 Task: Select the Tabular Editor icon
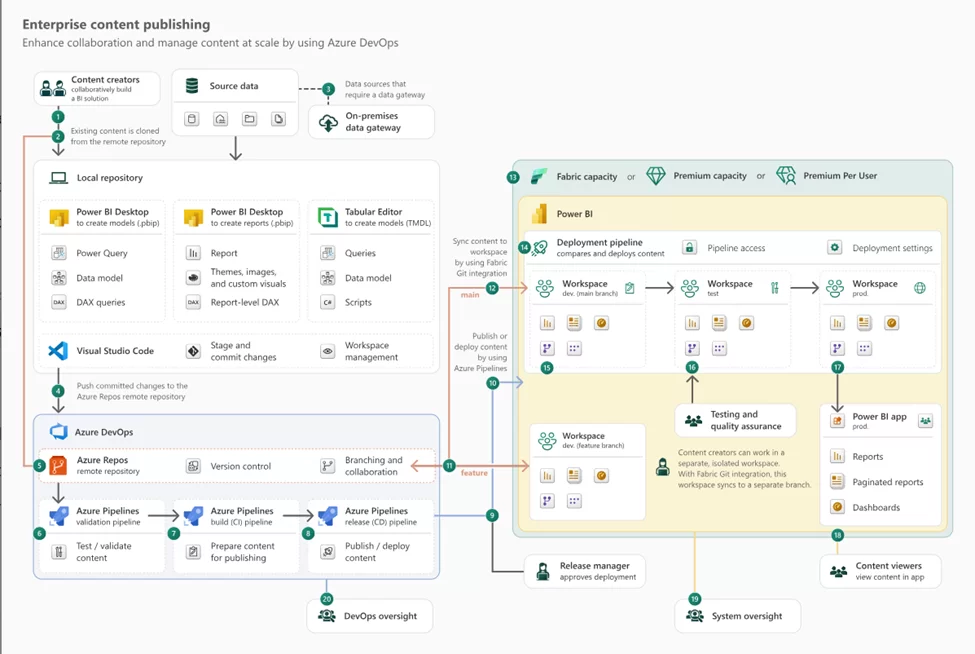[327, 217]
